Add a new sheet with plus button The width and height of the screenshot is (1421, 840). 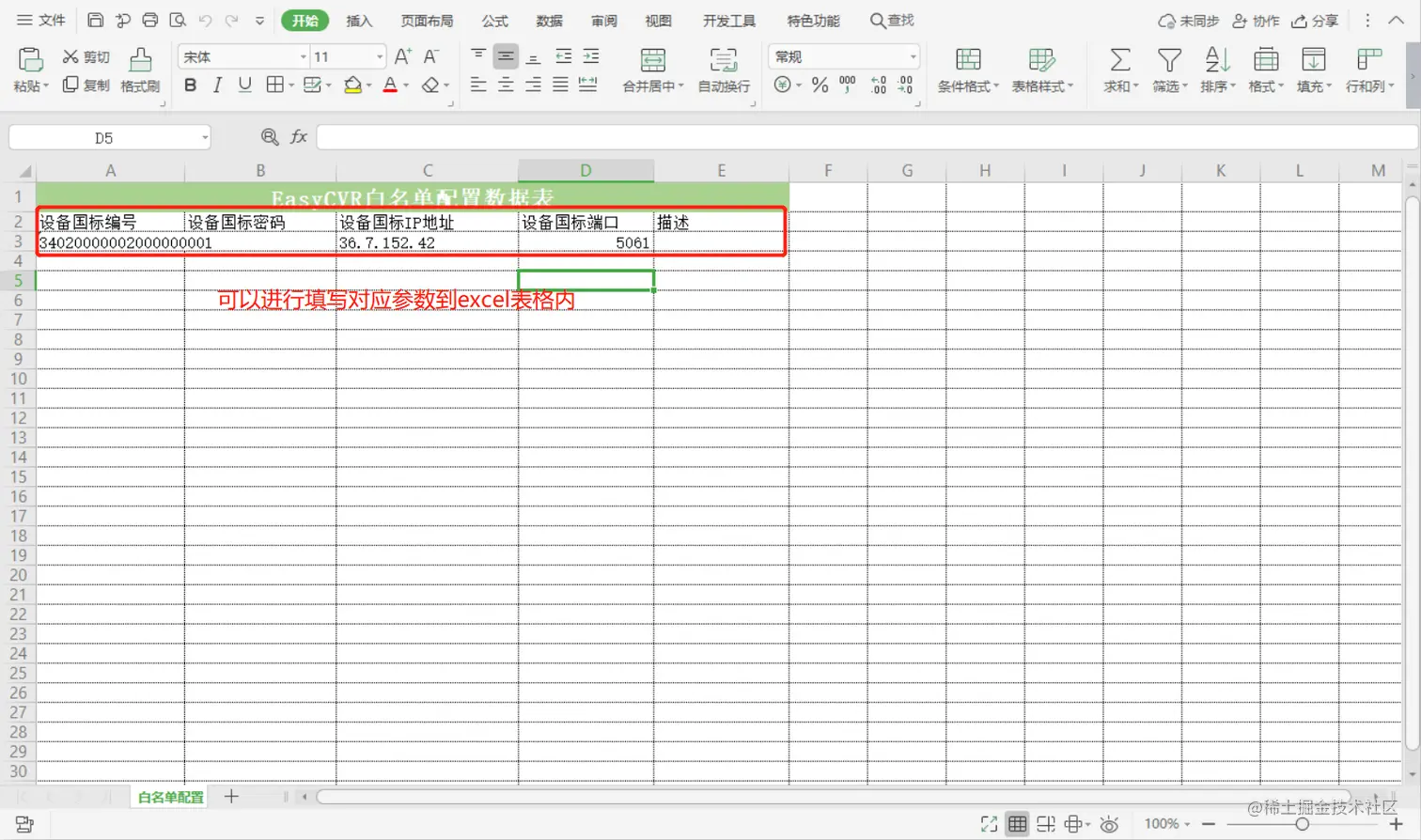pos(231,797)
